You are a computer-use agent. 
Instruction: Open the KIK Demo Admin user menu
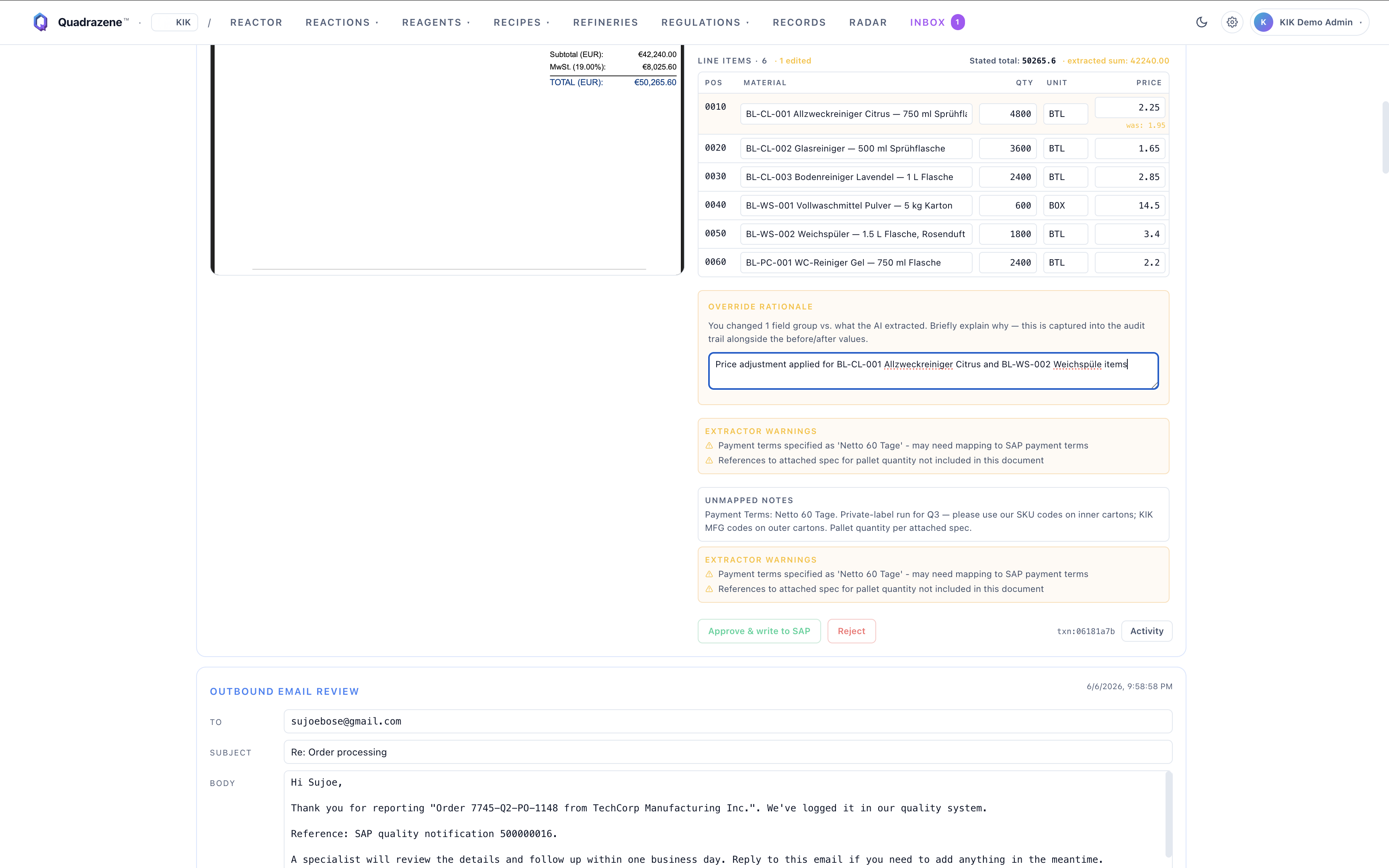coord(1310,22)
